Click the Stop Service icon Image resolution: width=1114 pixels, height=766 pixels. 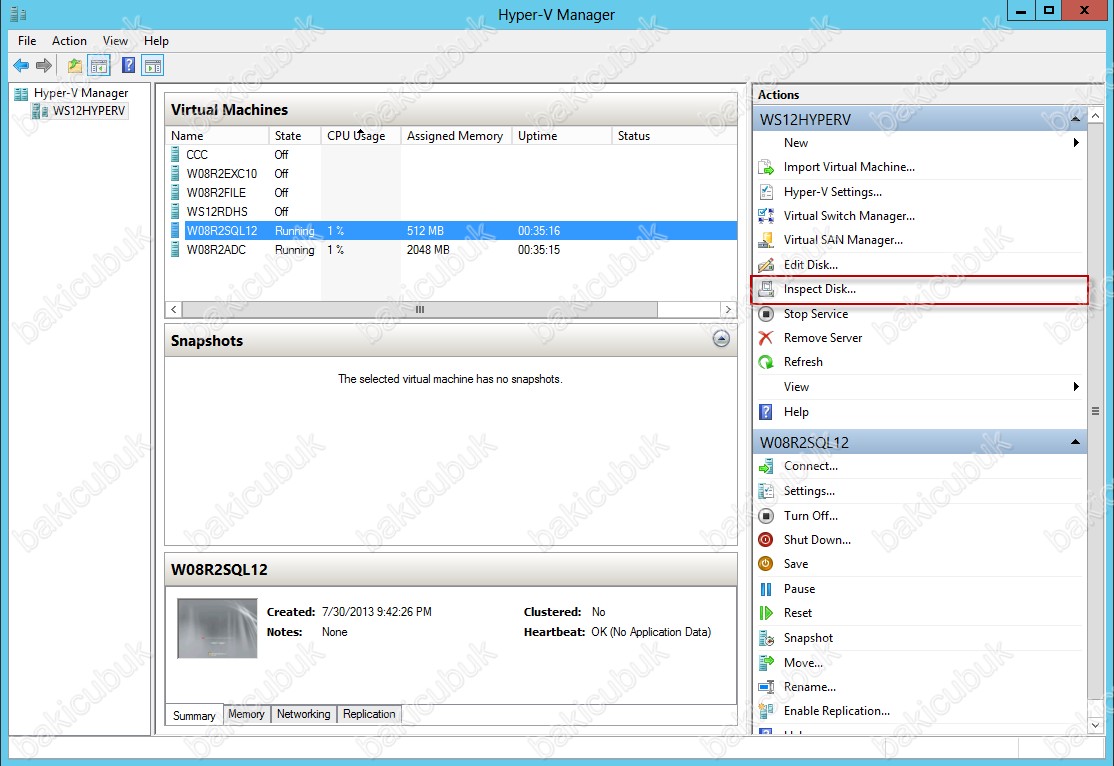click(766, 314)
